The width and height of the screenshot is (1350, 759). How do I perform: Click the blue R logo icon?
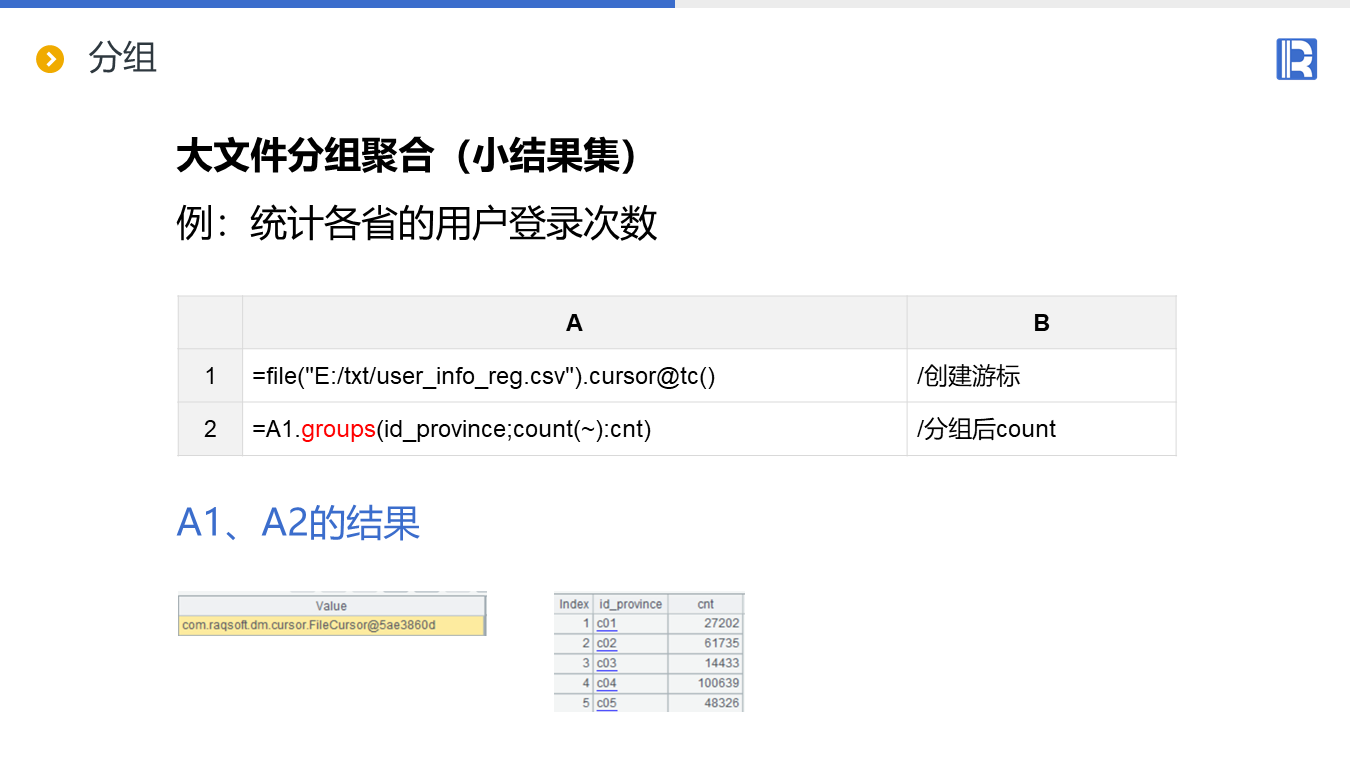tap(1296, 59)
